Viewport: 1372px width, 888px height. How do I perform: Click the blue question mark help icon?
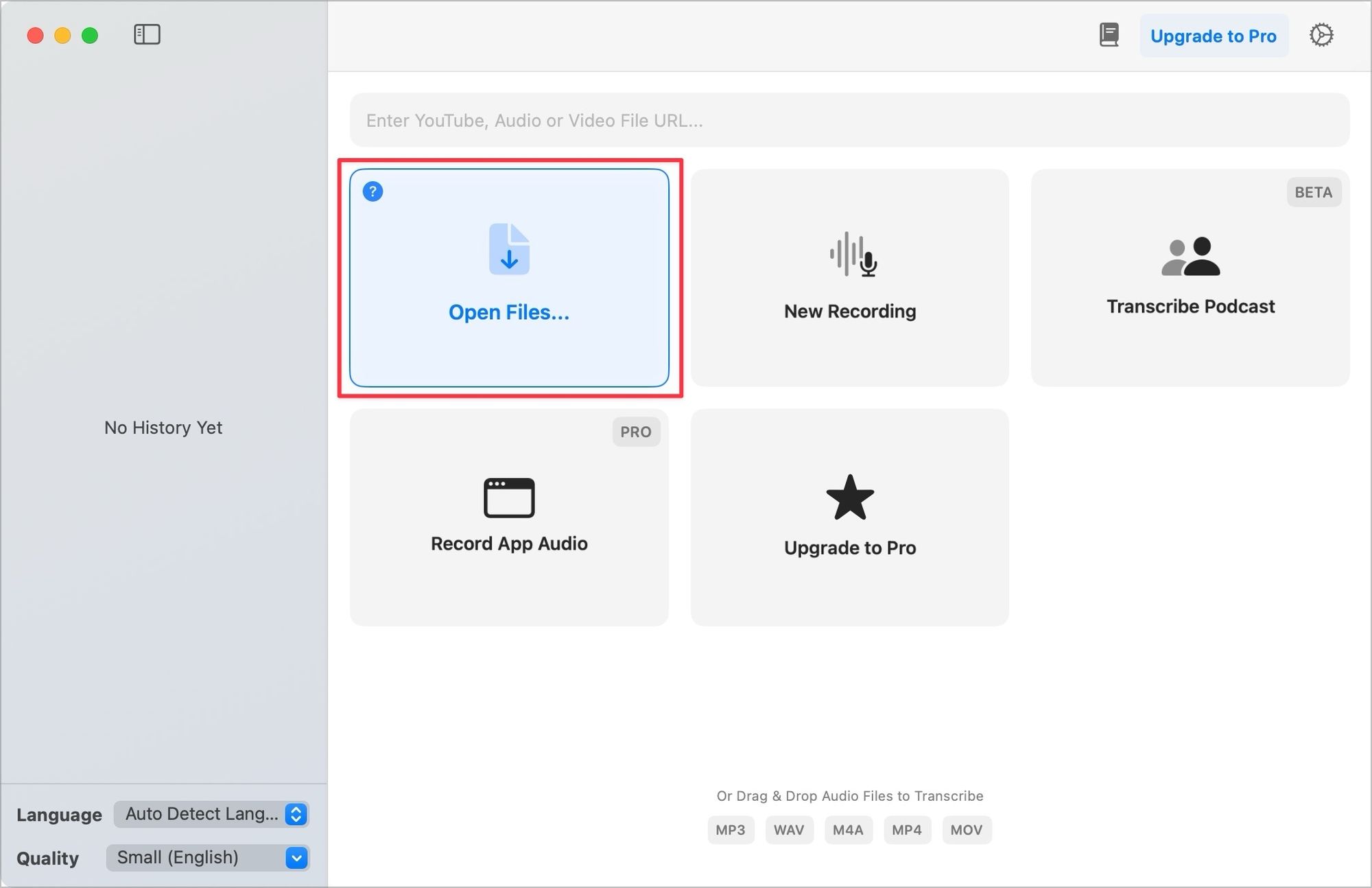point(372,191)
